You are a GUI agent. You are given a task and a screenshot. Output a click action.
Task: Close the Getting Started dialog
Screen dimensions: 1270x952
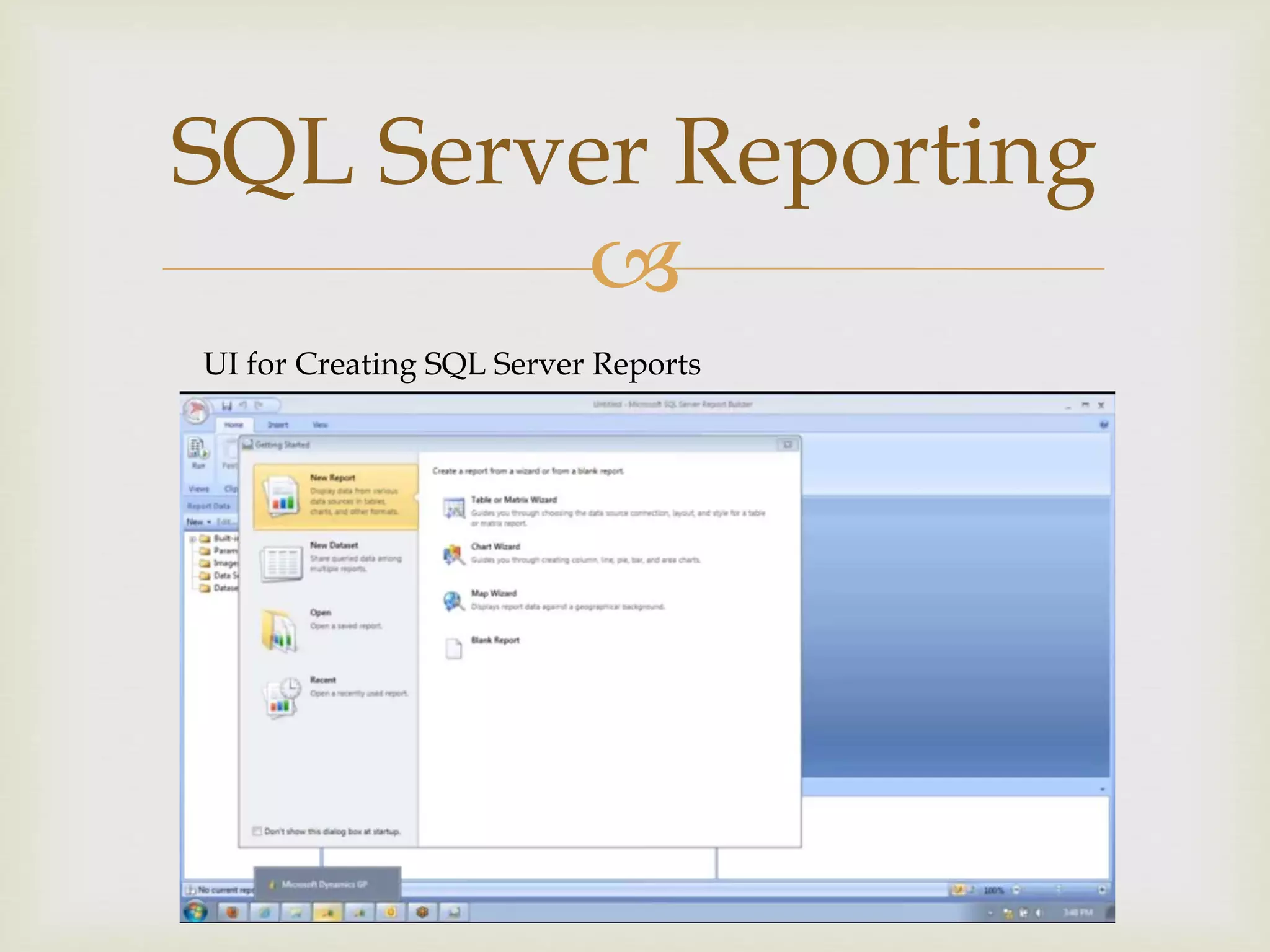pyautogui.click(x=788, y=444)
